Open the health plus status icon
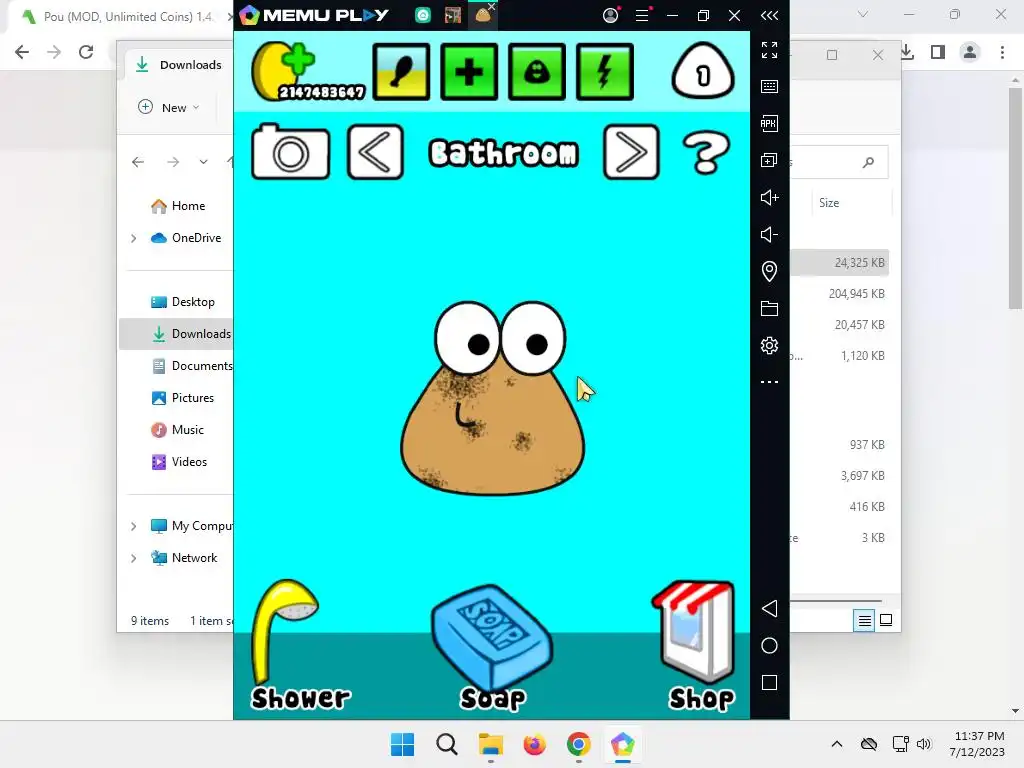Image resolution: width=1024 pixels, height=768 pixels. 469,72
